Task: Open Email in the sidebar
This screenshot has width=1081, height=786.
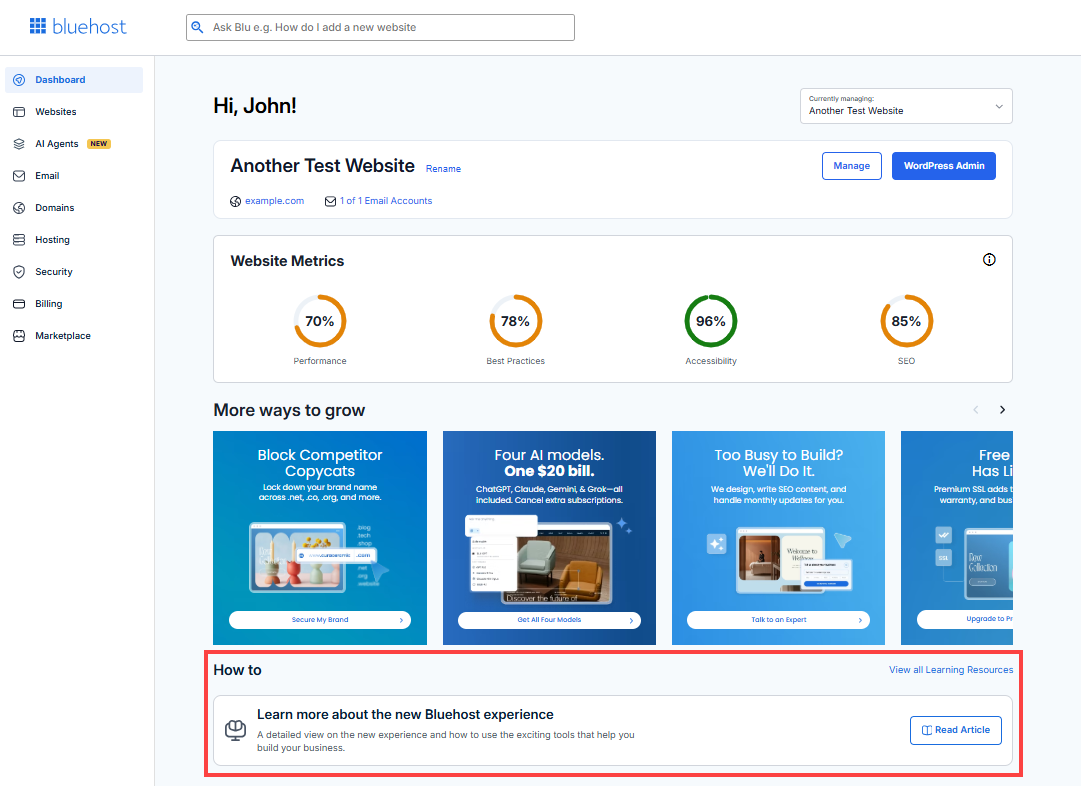Action: [74, 176]
